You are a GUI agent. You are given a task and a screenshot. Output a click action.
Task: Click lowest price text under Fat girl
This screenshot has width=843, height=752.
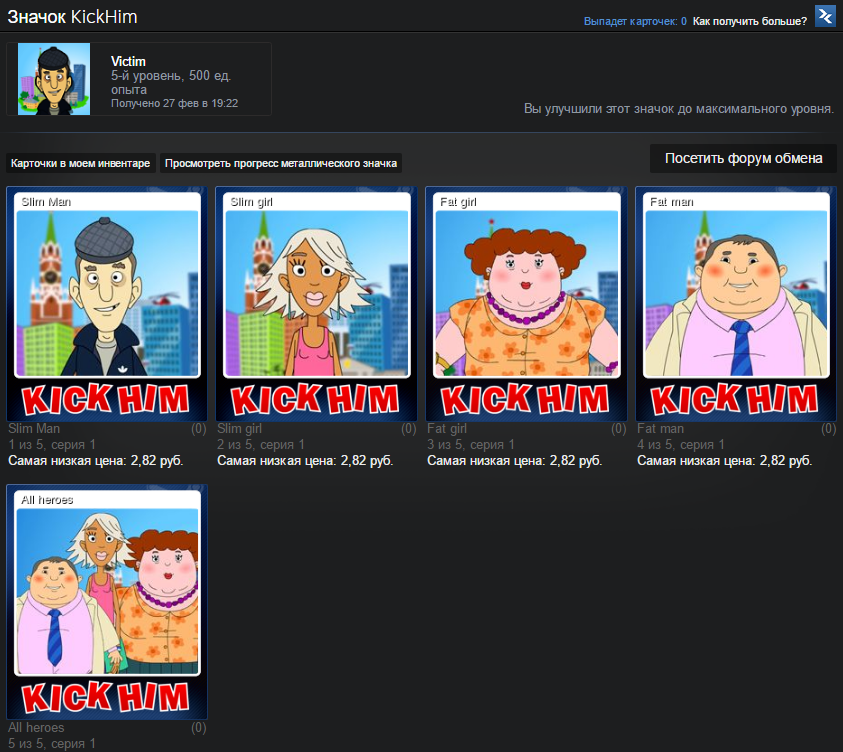tap(515, 461)
